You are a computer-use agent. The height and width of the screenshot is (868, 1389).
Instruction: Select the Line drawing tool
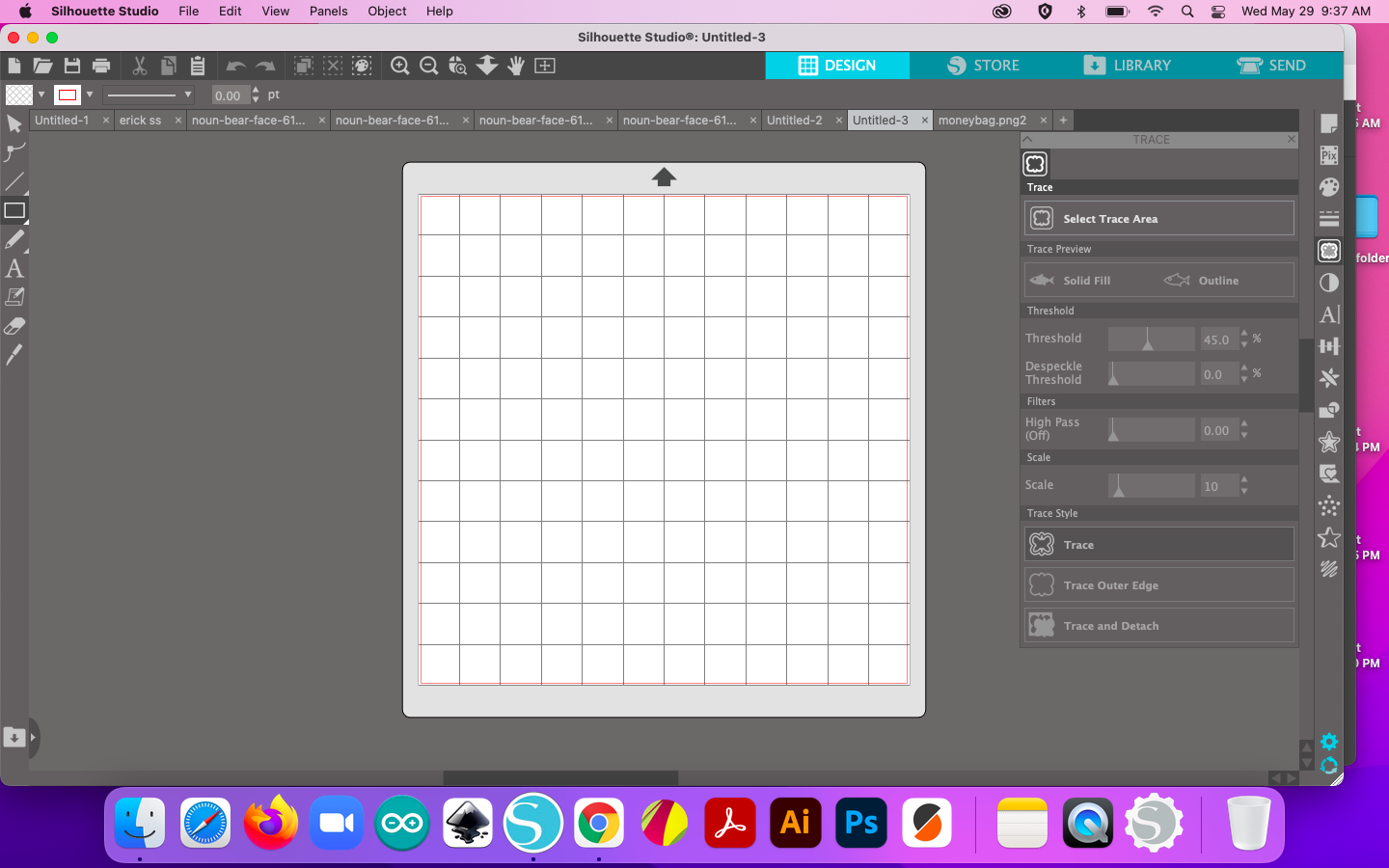pos(14,181)
